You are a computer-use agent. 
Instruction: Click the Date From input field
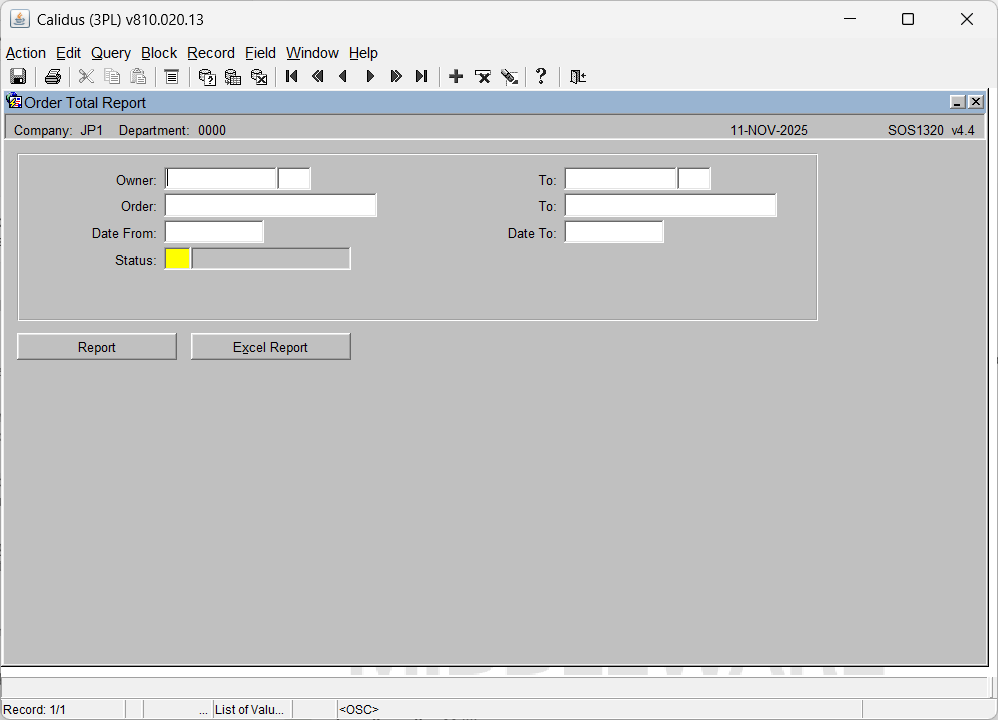(x=214, y=233)
